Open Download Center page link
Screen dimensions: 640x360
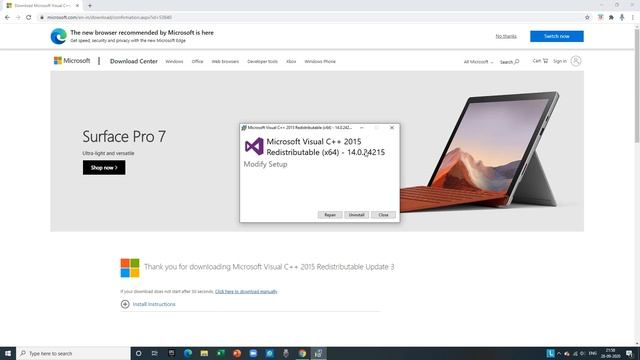pyautogui.click(x=133, y=61)
